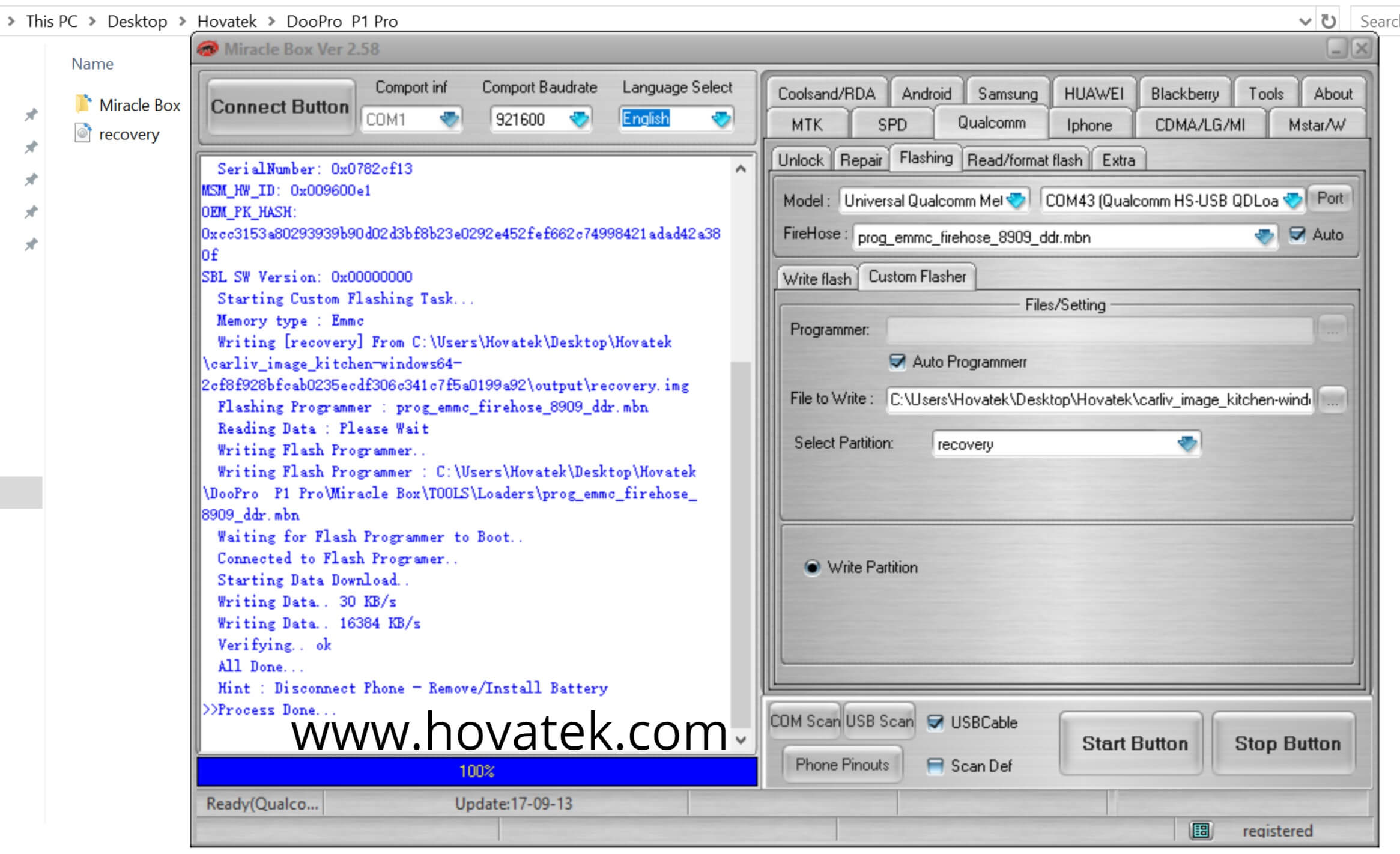Switch to the Samsung tab

[1008, 94]
